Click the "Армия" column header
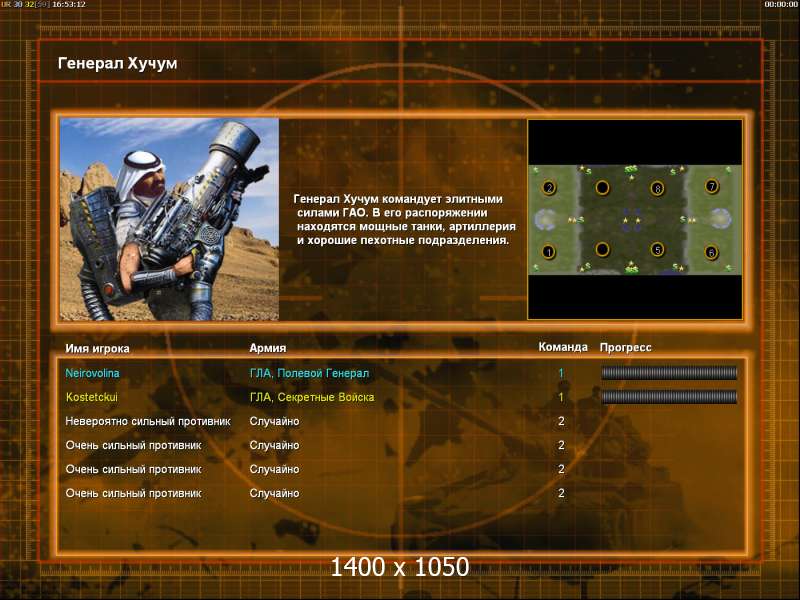Viewport: 800px width, 600px height. pos(268,348)
